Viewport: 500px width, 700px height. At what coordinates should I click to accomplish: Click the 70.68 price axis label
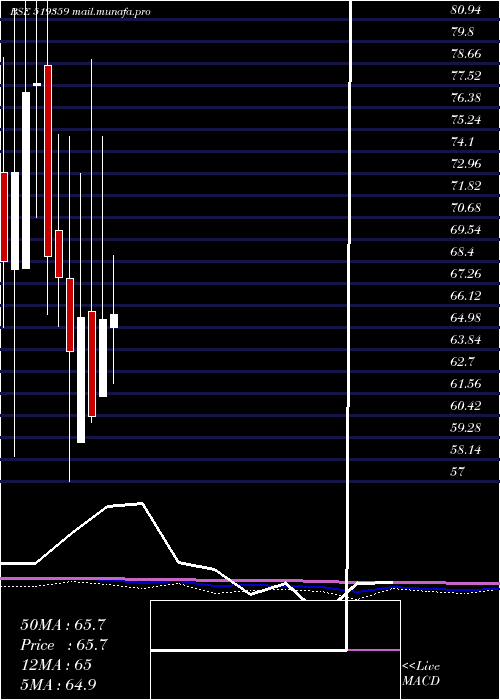tap(466, 208)
